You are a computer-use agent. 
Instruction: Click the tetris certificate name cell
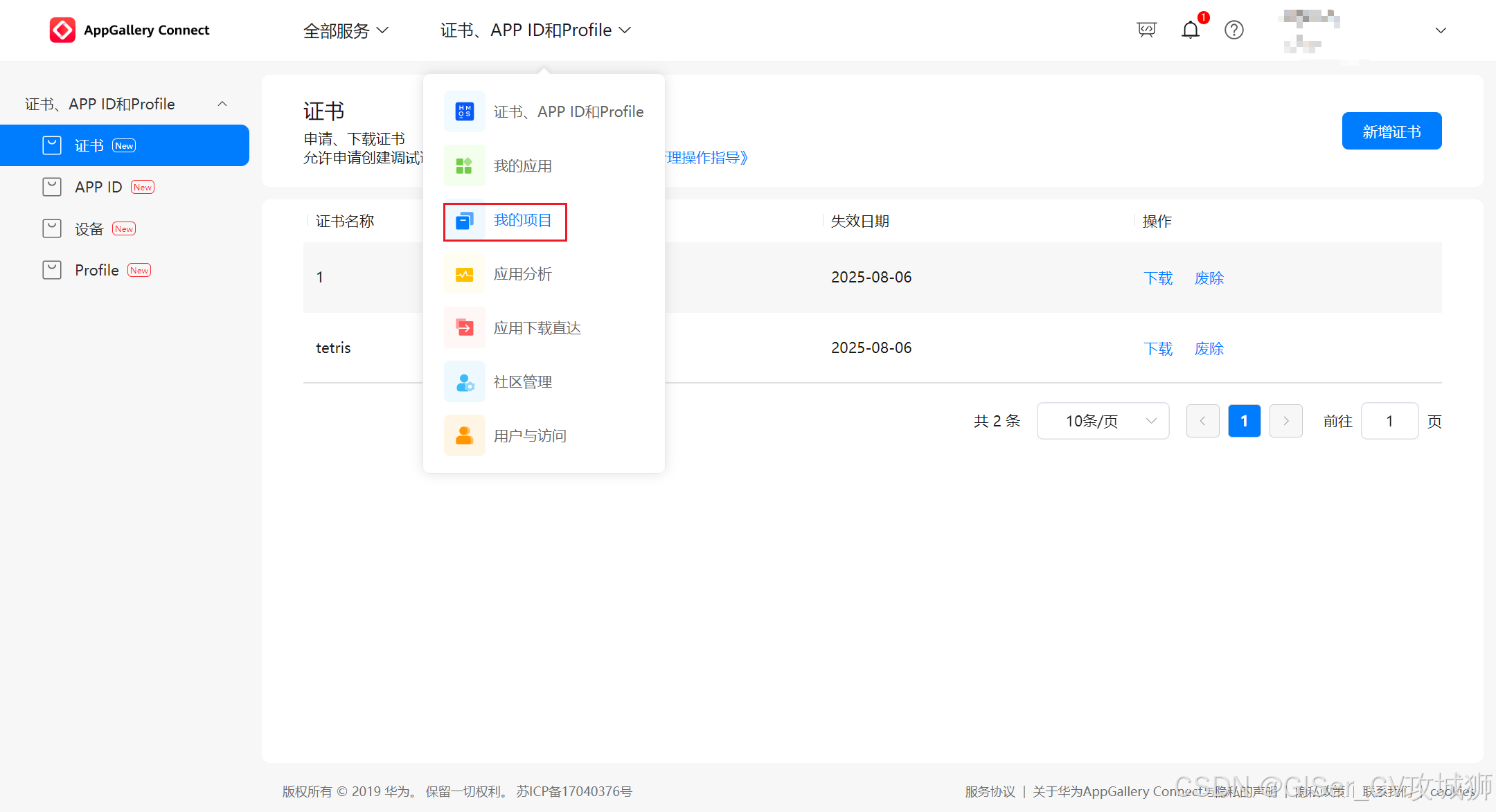click(333, 348)
